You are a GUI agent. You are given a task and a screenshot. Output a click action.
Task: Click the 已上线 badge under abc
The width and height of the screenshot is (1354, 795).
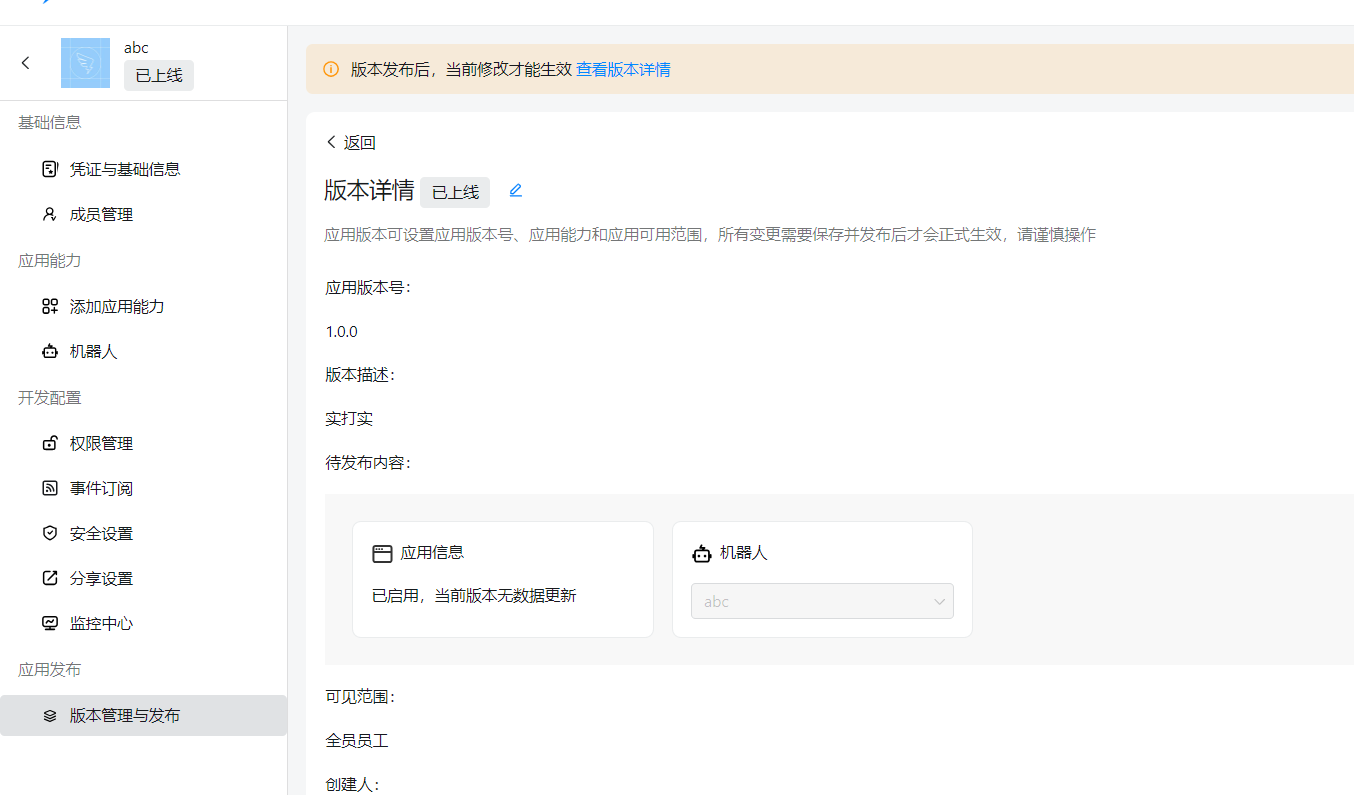159,76
